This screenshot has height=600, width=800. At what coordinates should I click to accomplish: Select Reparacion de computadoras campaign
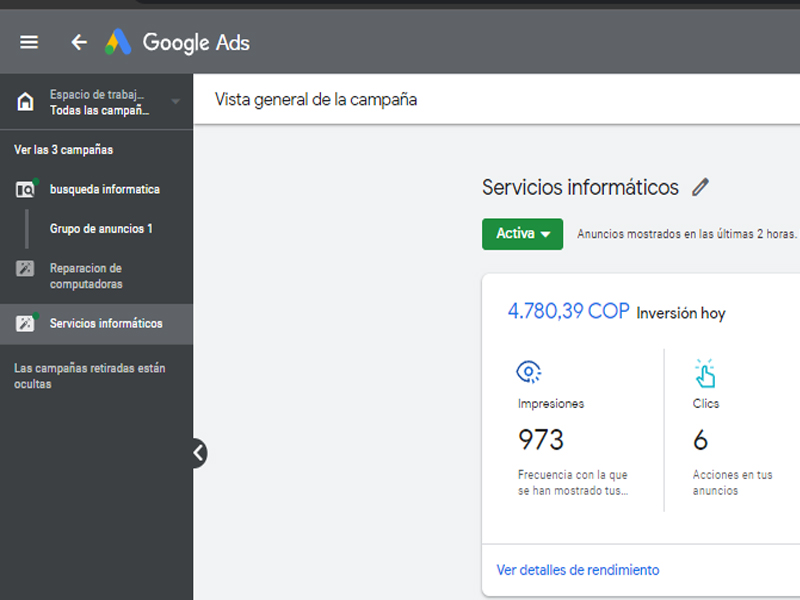[x=86, y=276]
